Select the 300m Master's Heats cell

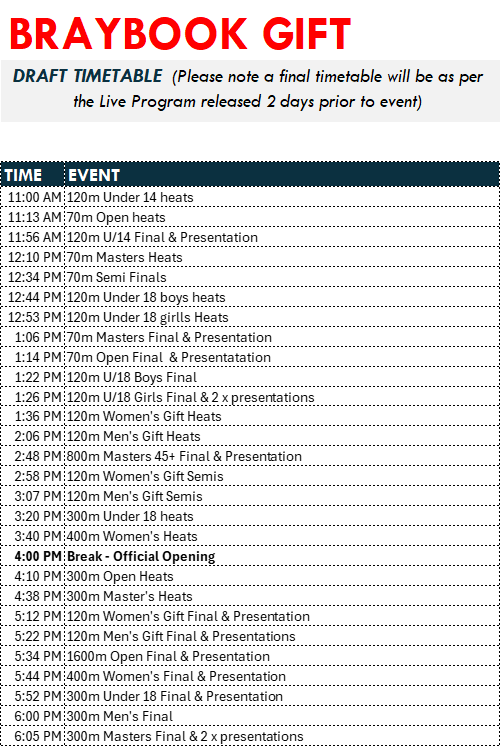[x=282, y=596]
